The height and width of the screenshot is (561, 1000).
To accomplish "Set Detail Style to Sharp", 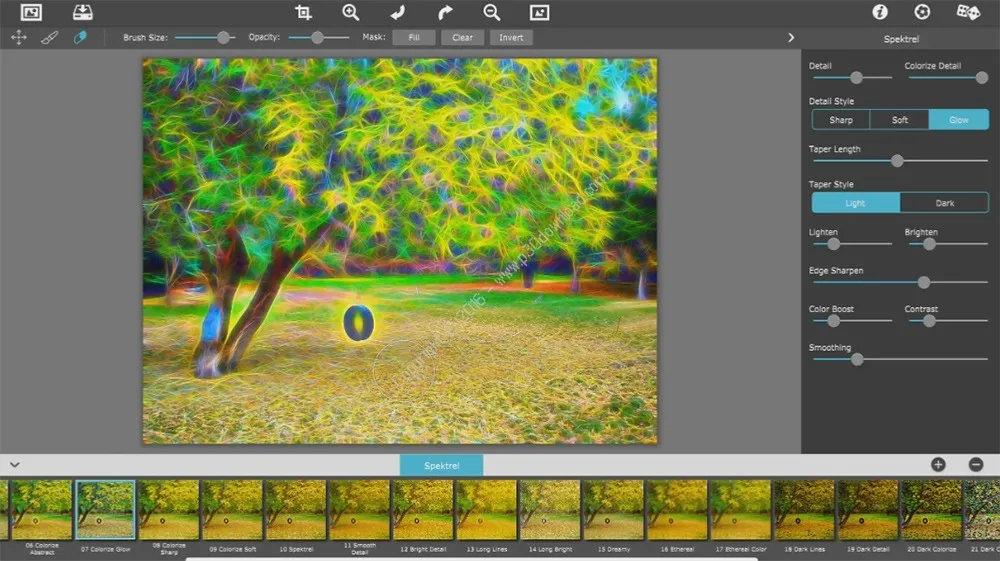I will pos(841,120).
